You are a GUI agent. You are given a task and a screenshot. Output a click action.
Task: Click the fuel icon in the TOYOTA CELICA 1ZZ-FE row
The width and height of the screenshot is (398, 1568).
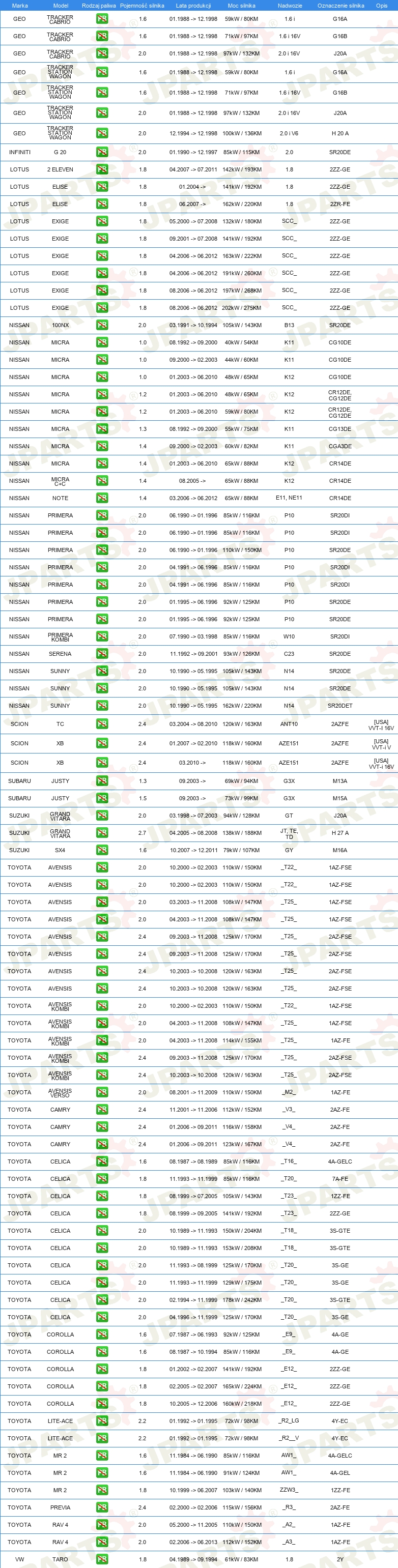(102, 1196)
